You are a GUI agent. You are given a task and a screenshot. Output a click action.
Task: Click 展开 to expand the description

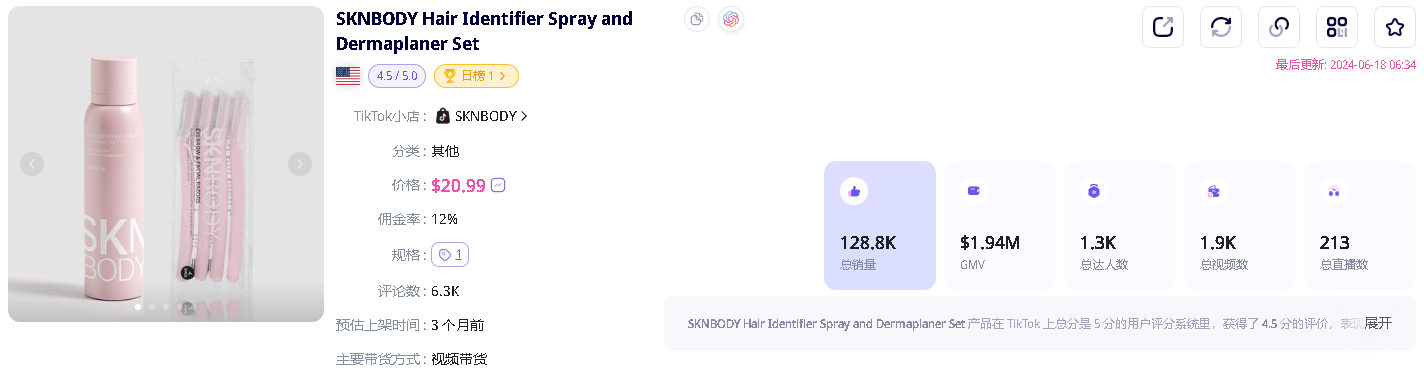(x=1378, y=323)
